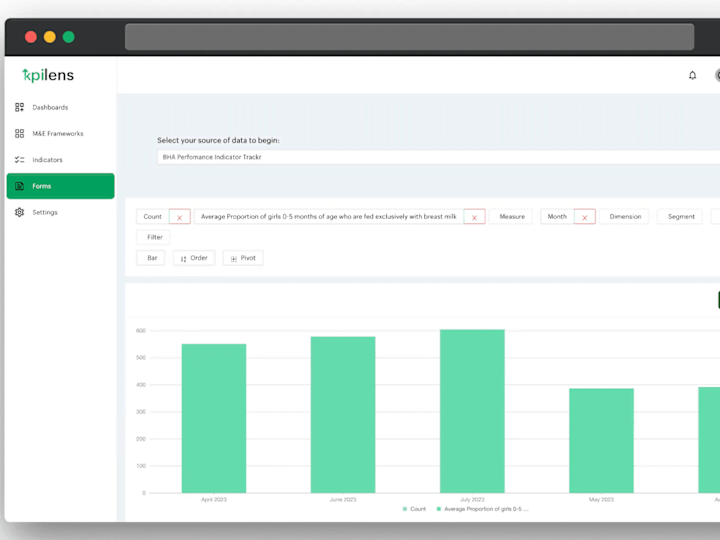The width and height of the screenshot is (720, 540).
Task: Click the July 2023 axis label
Action: [x=472, y=500]
